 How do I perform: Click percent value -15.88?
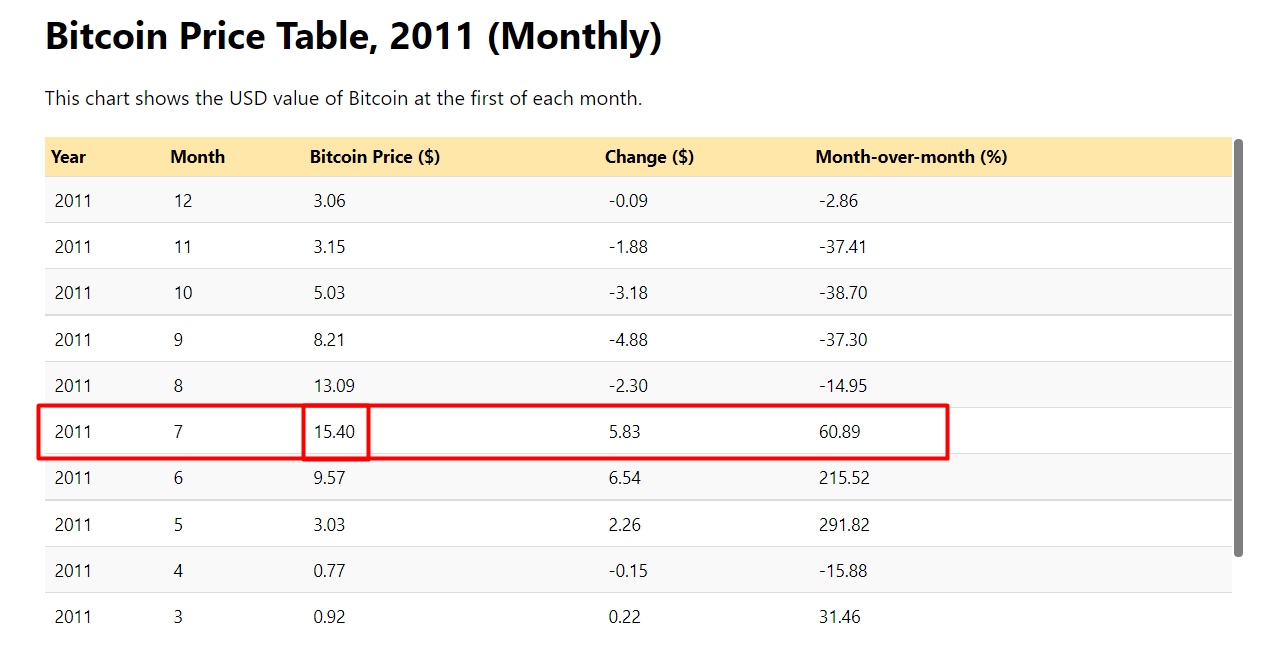842,571
